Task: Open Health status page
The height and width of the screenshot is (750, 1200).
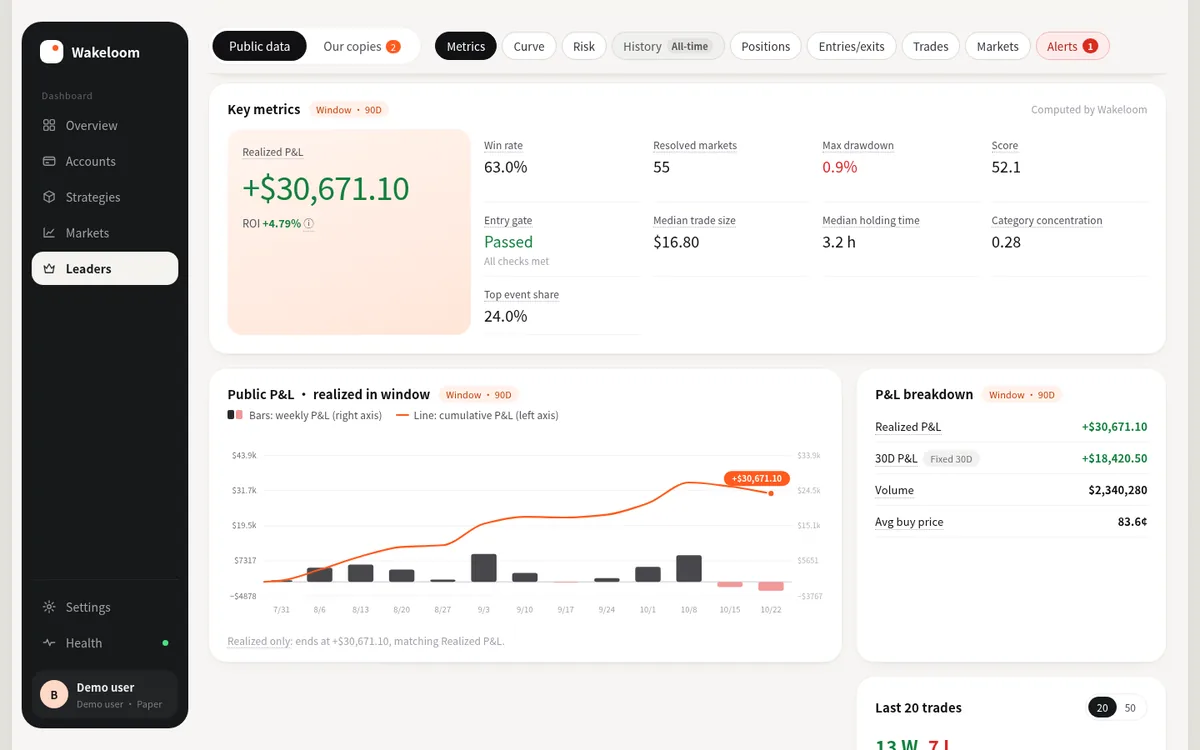Action: tap(105, 643)
